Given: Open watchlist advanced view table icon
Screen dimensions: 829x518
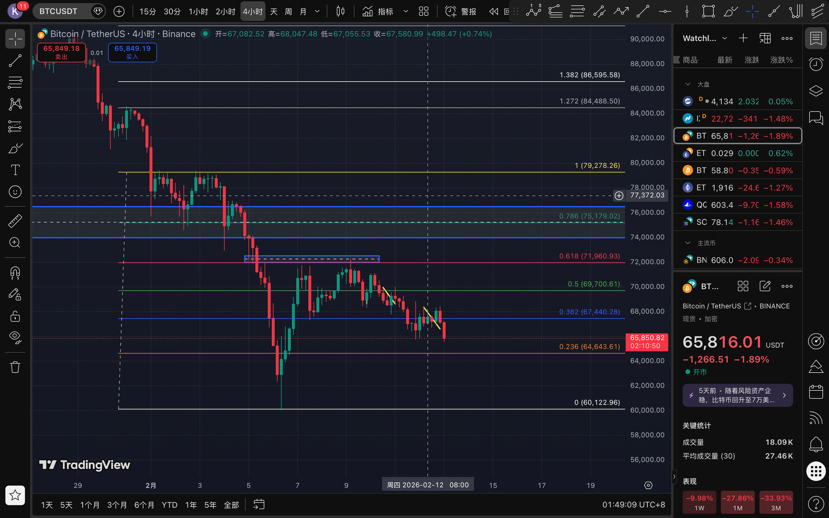Looking at the screenshot, I should 765,38.
